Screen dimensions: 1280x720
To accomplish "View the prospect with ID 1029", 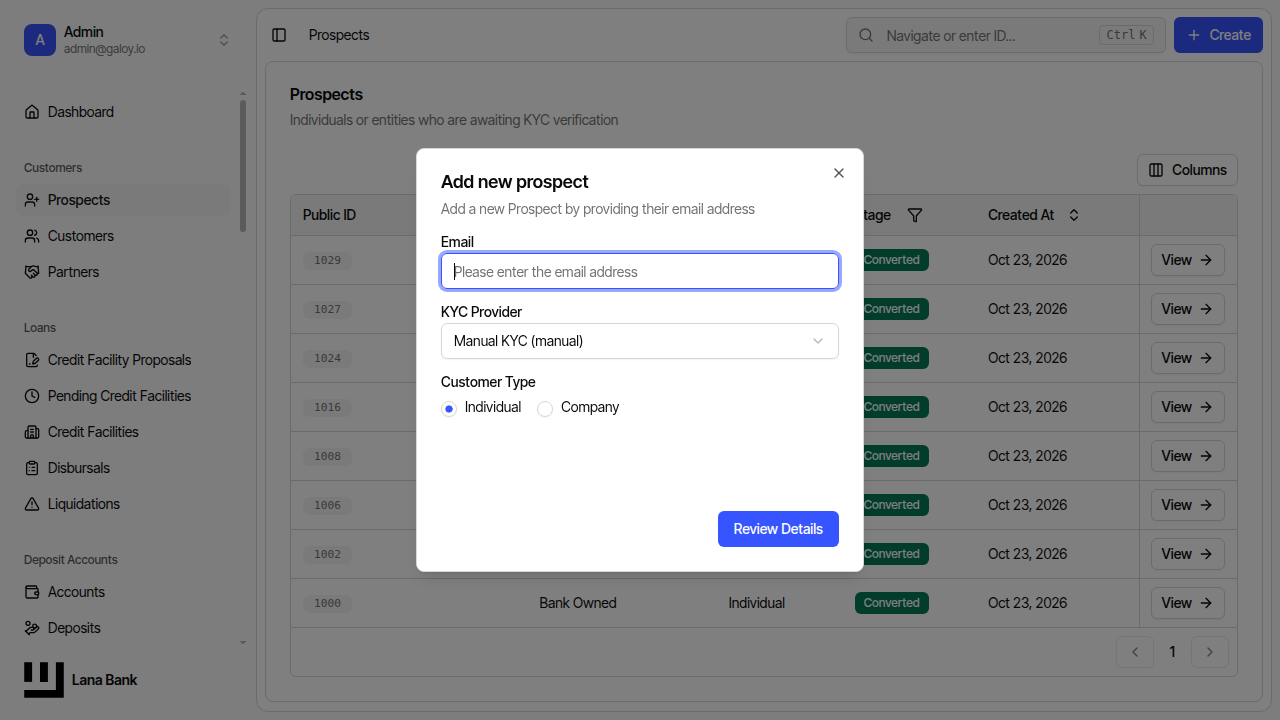I will click(1188, 260).
